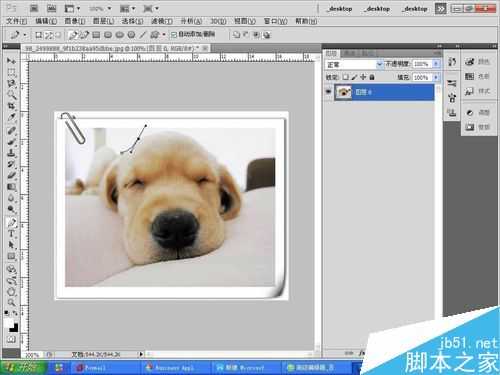Viewport: 500px width, 375px height.
Task: Click the background color swatch
Action: pos(14,328)
